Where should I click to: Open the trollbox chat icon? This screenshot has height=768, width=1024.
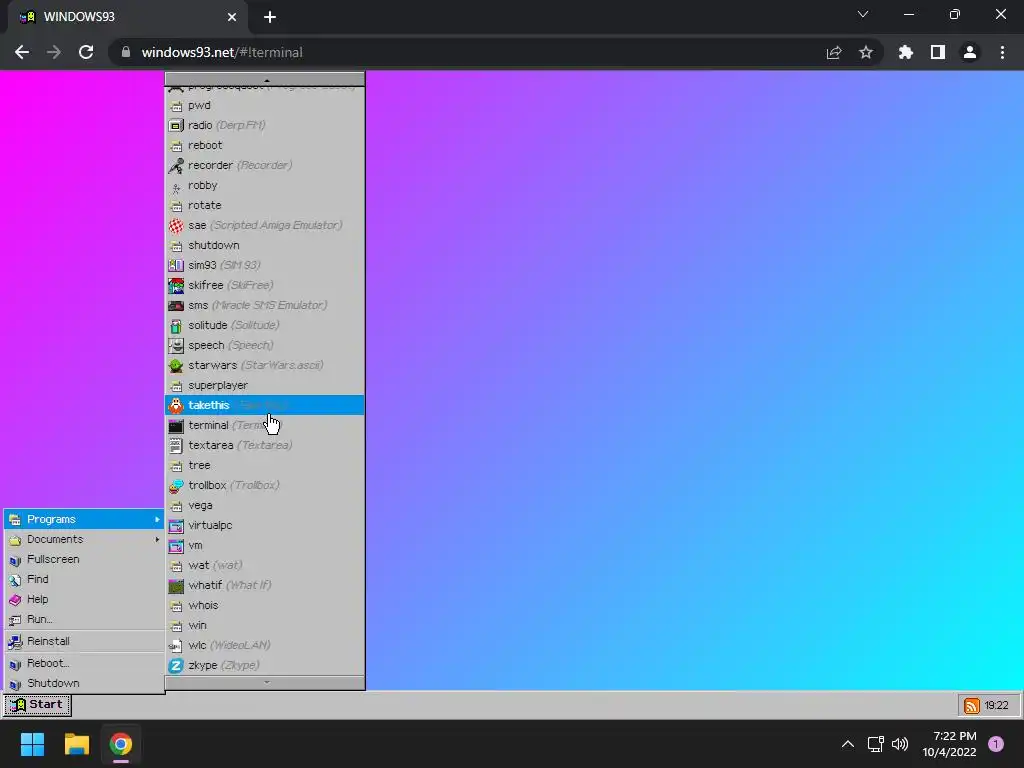click(176, 485)
